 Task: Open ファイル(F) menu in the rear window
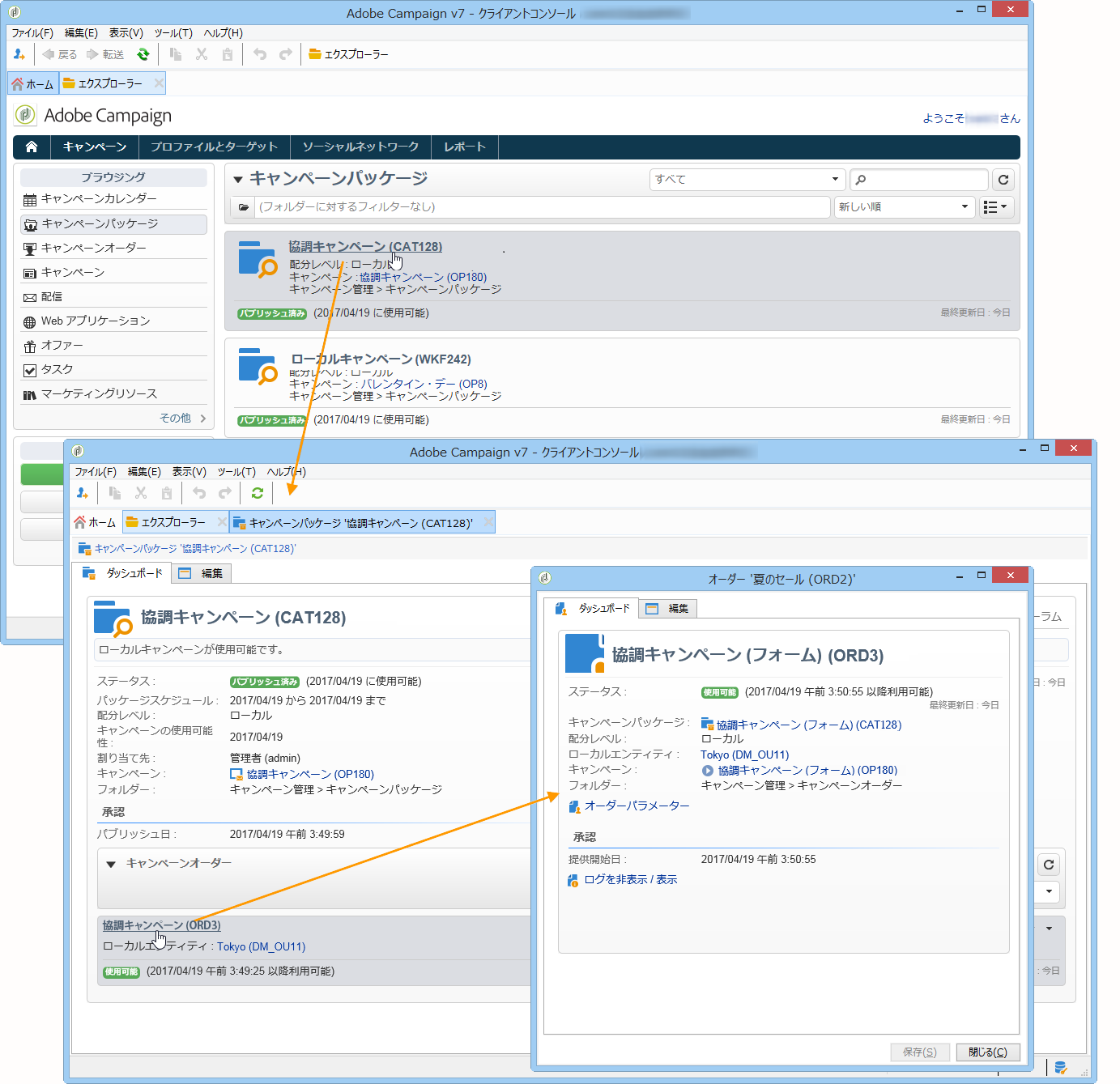click(32, 33)
